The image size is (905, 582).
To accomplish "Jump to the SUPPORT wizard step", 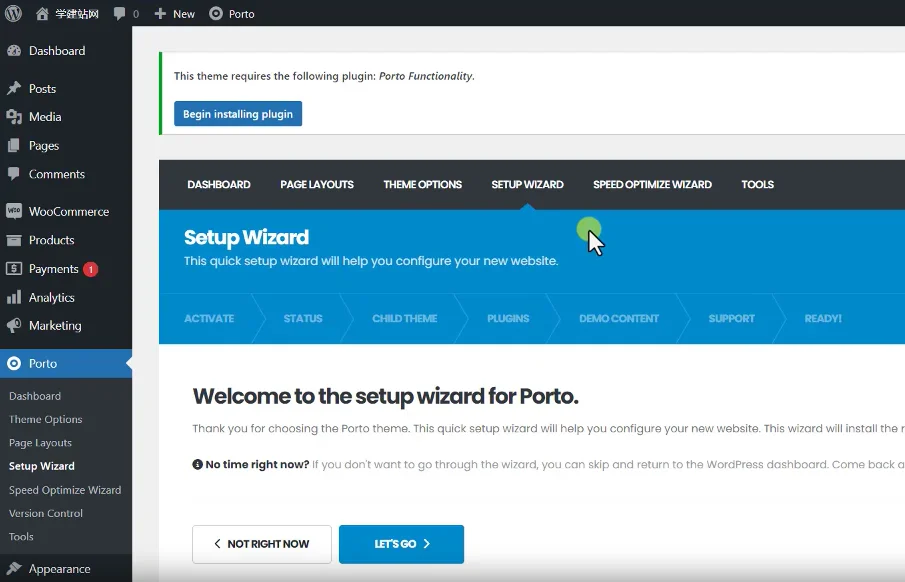I will [731, 318].
